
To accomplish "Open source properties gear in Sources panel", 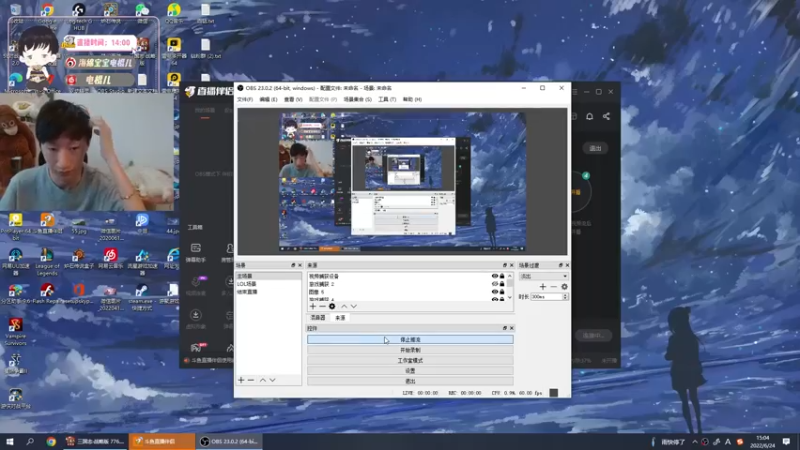I will pyautogui.click(x=332, y=306).
